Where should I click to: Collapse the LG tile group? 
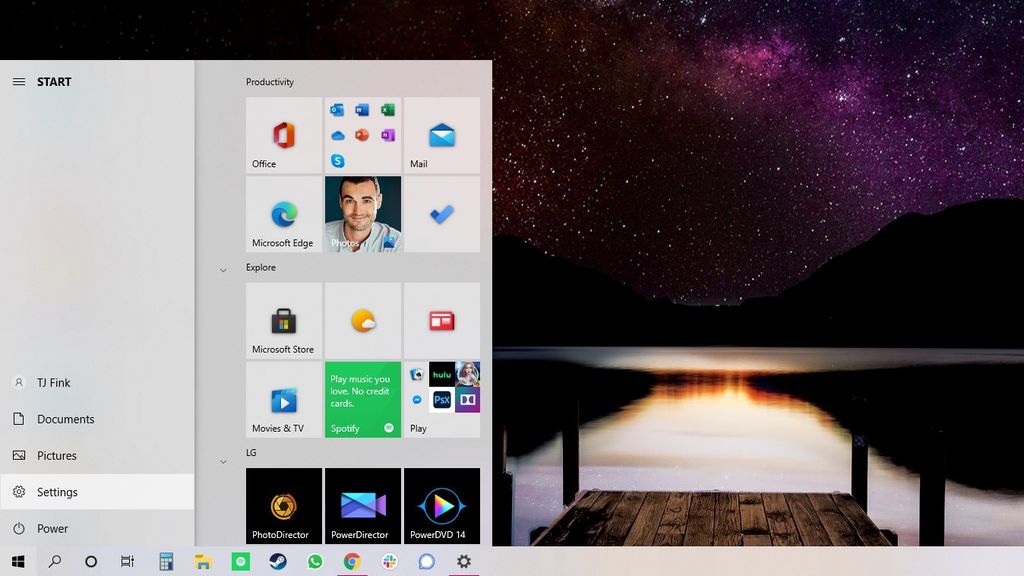[x=223, y=461]
